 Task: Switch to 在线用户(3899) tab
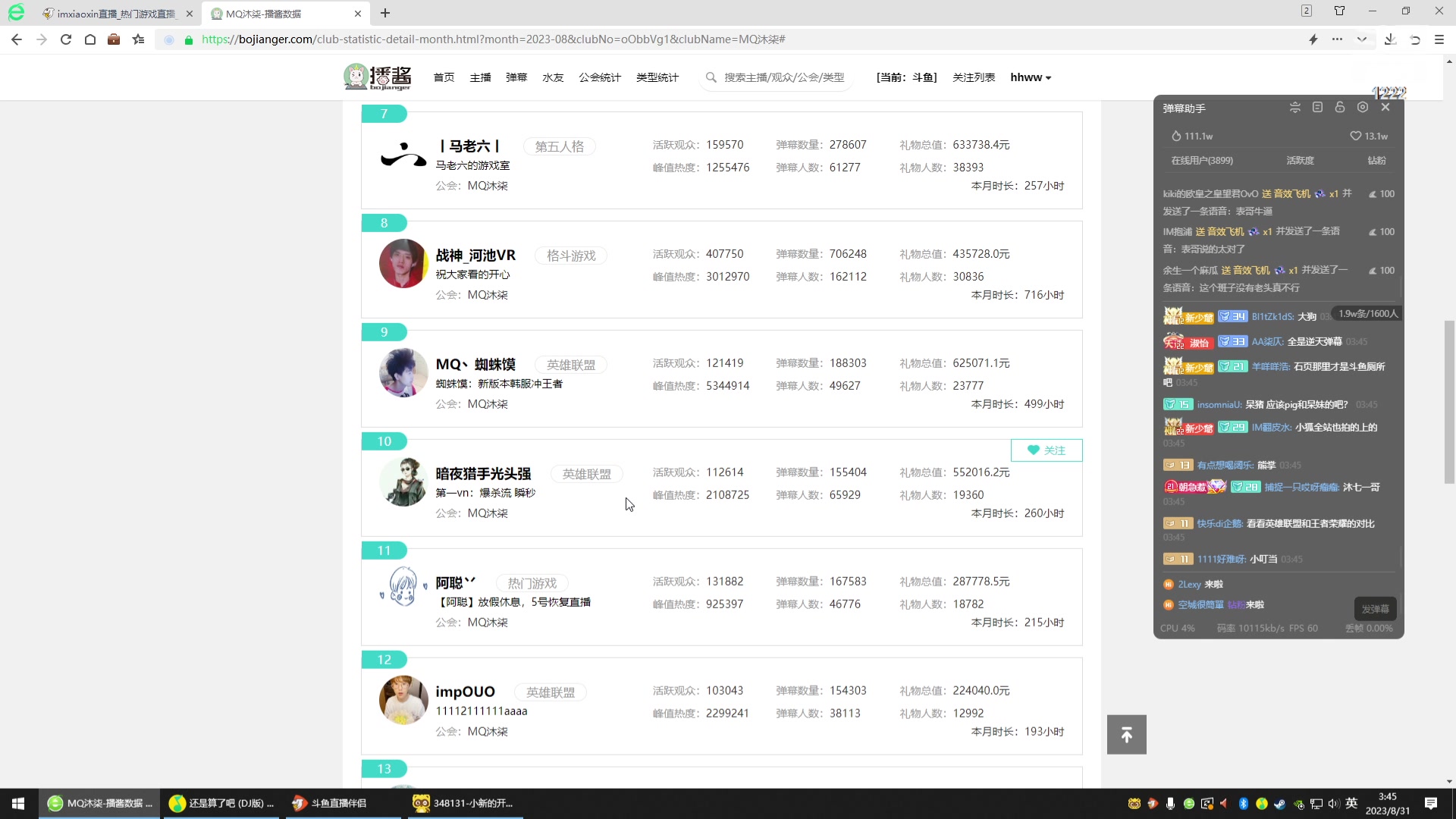click(x=1201, y=161)
